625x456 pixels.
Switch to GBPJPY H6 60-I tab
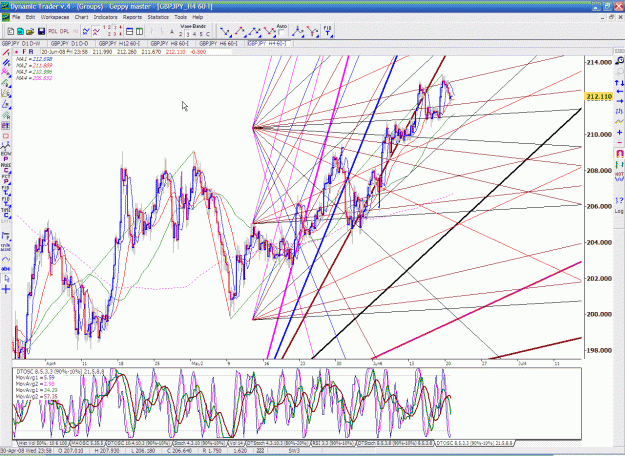click(x=220, y=43)
